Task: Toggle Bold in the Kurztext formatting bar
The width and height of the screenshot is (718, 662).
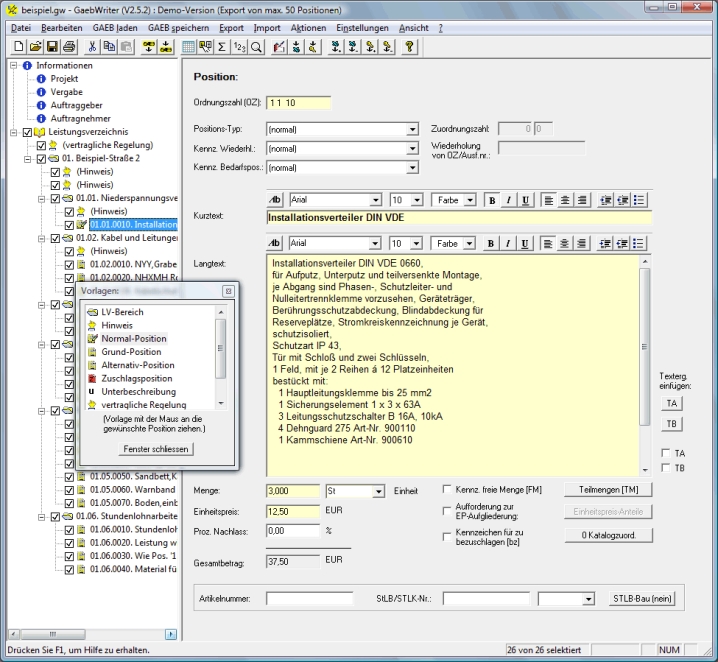Action: [492, 200]
